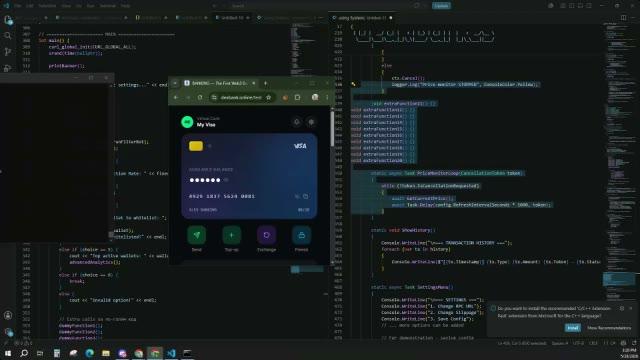The image size is (640, 360).
Task: Click the Top-up plus icon
Action: pos(231,235)
